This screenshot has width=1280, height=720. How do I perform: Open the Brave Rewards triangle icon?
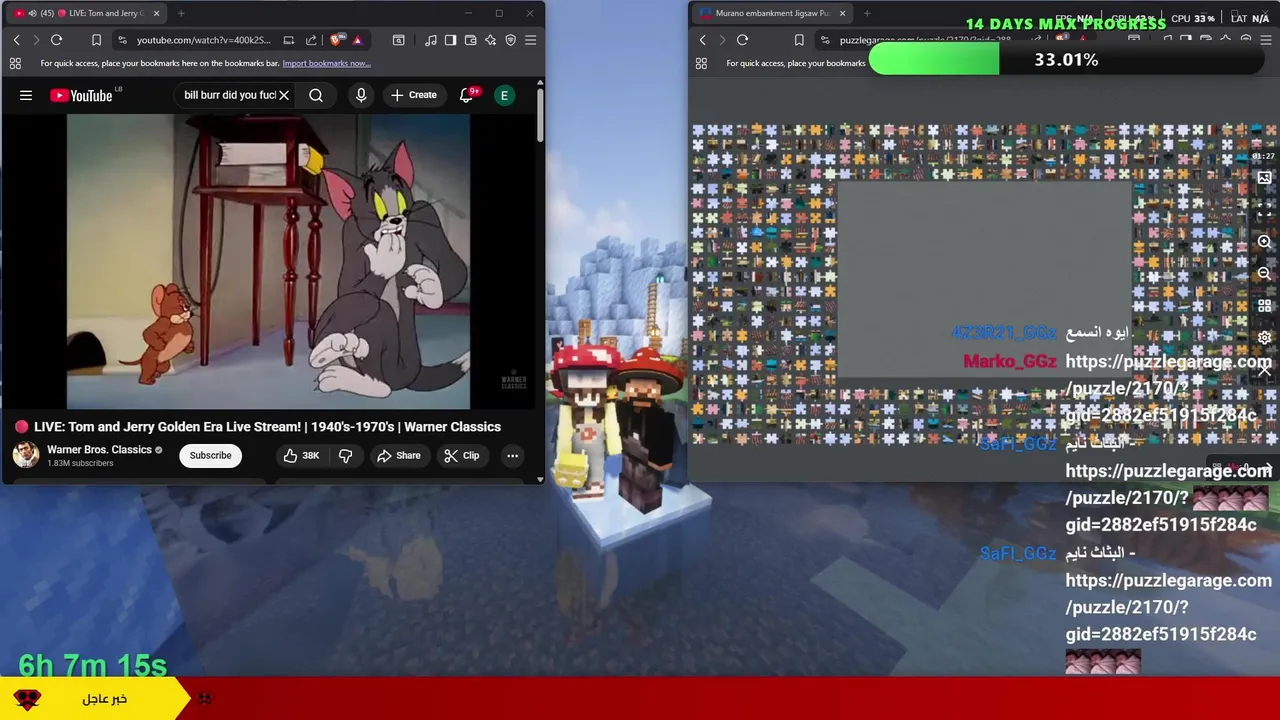[x=357, y=40]
